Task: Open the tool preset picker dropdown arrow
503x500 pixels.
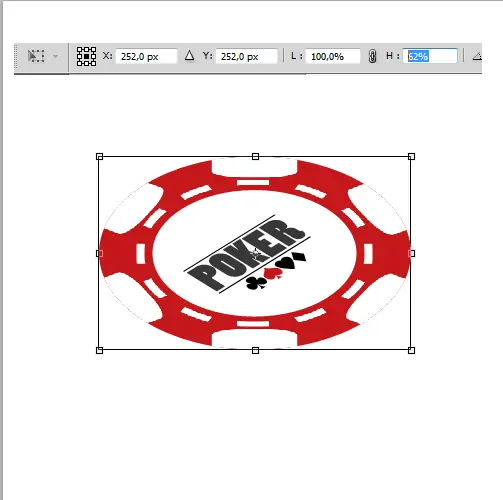Action: point(56,56)
